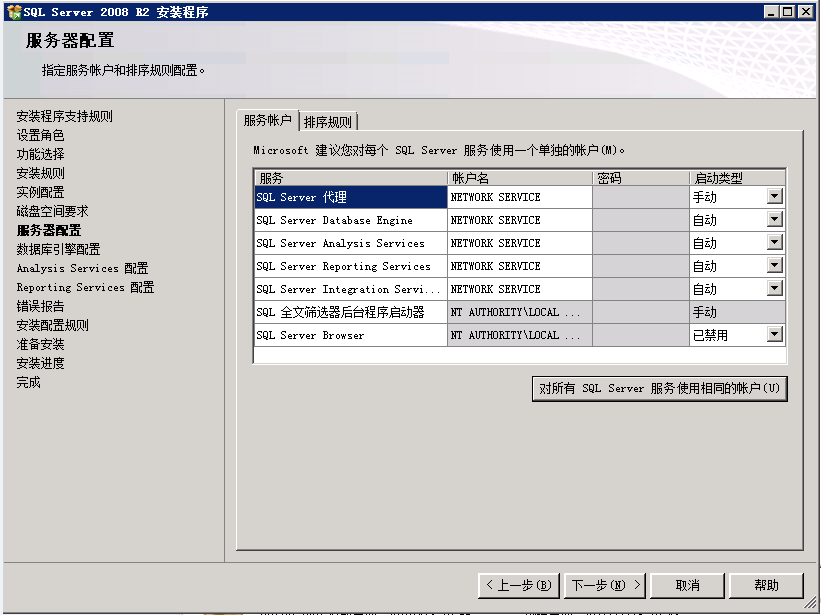The height and width of the screenshot is (615, 821).
Task: Click 对所有 SQL Server 服务使用相同的帐户 button
Action: (x=659, y=388)
